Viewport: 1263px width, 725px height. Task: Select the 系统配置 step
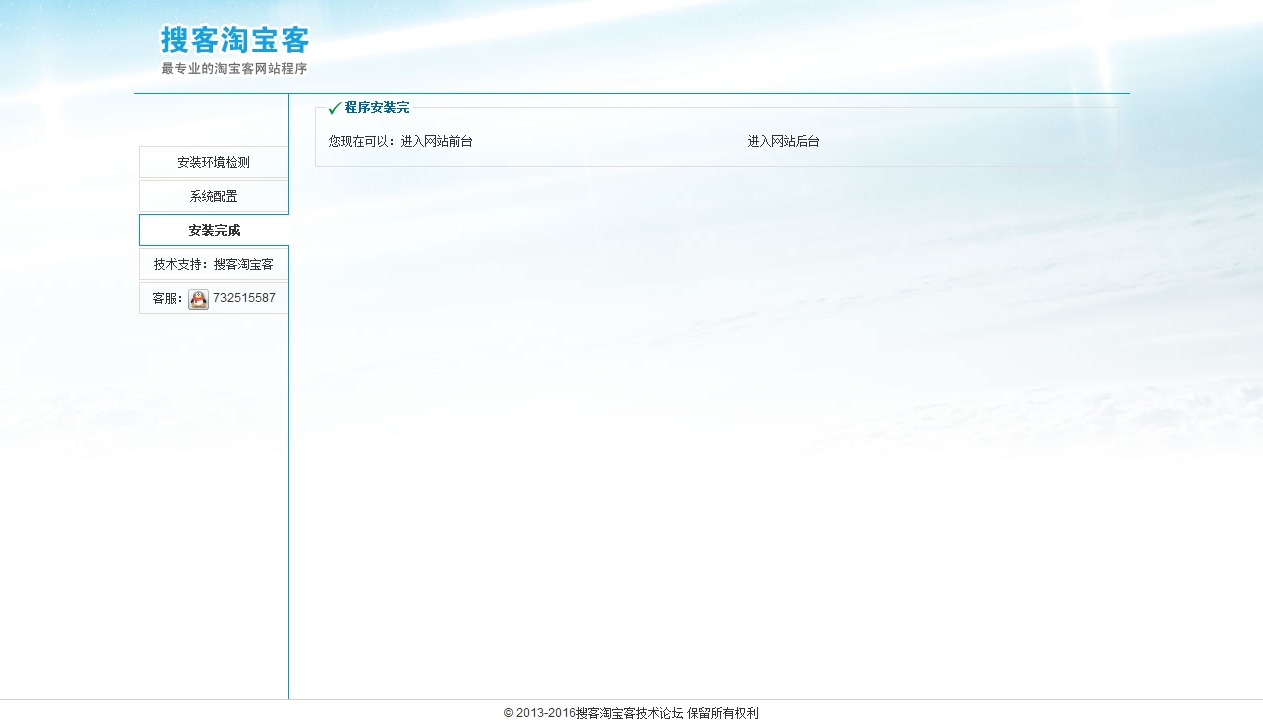coord(213,196)
